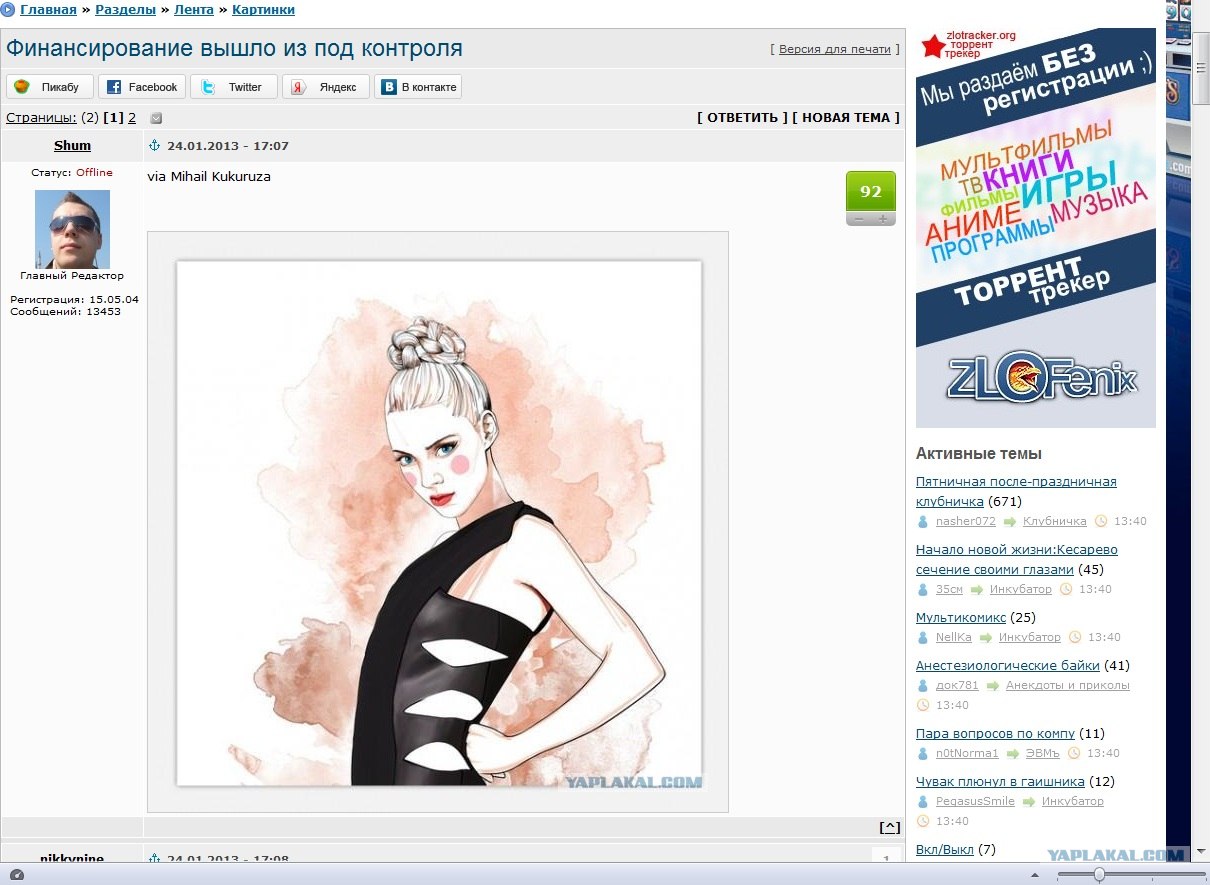1210x885 pixels.
Task: Click the round icon at bottom-left status bar
Action: tap(15, 875)
